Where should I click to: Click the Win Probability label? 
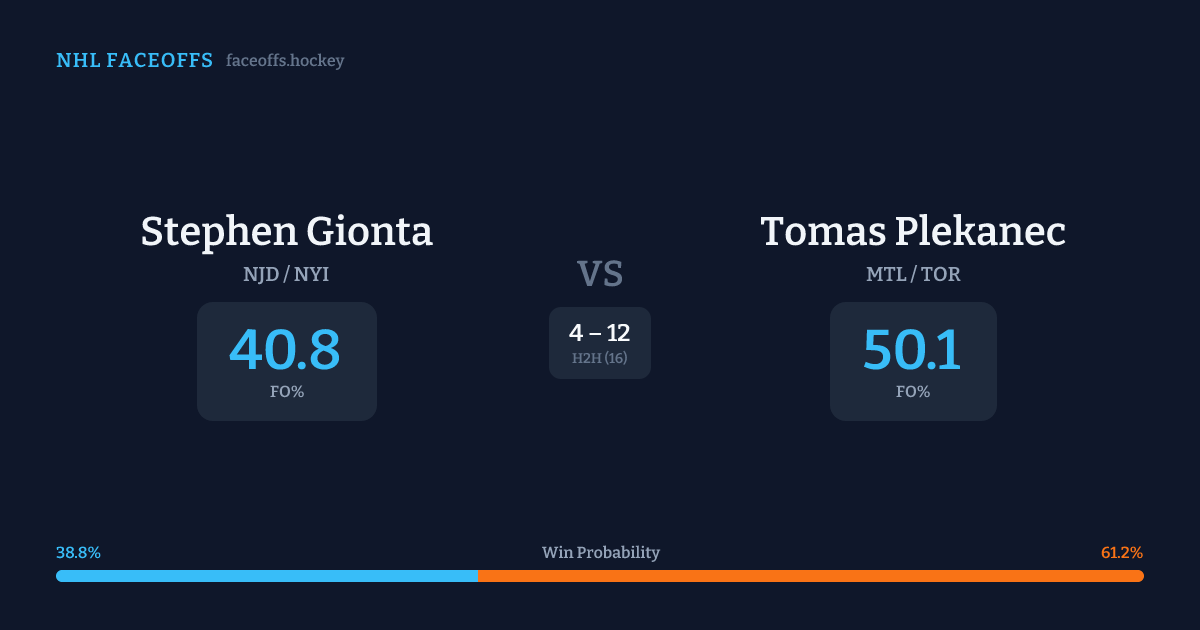[x=600, y=553]
